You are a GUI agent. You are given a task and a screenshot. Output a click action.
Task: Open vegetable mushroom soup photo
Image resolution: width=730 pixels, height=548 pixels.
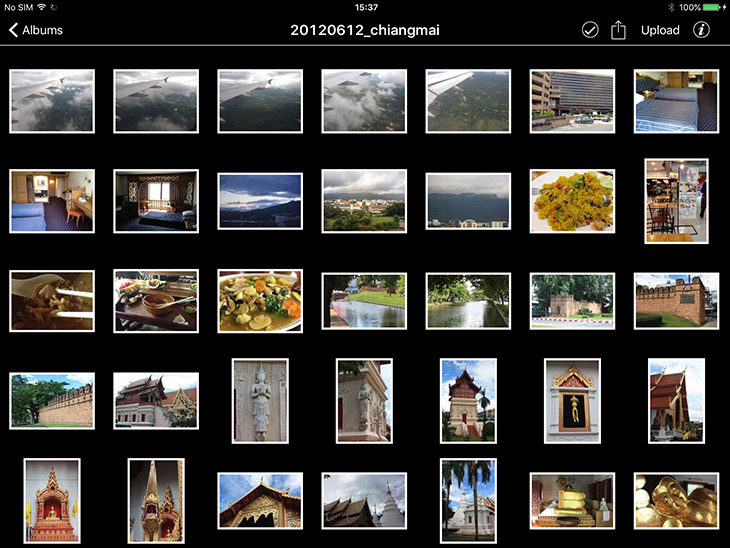tap(260, 301)
